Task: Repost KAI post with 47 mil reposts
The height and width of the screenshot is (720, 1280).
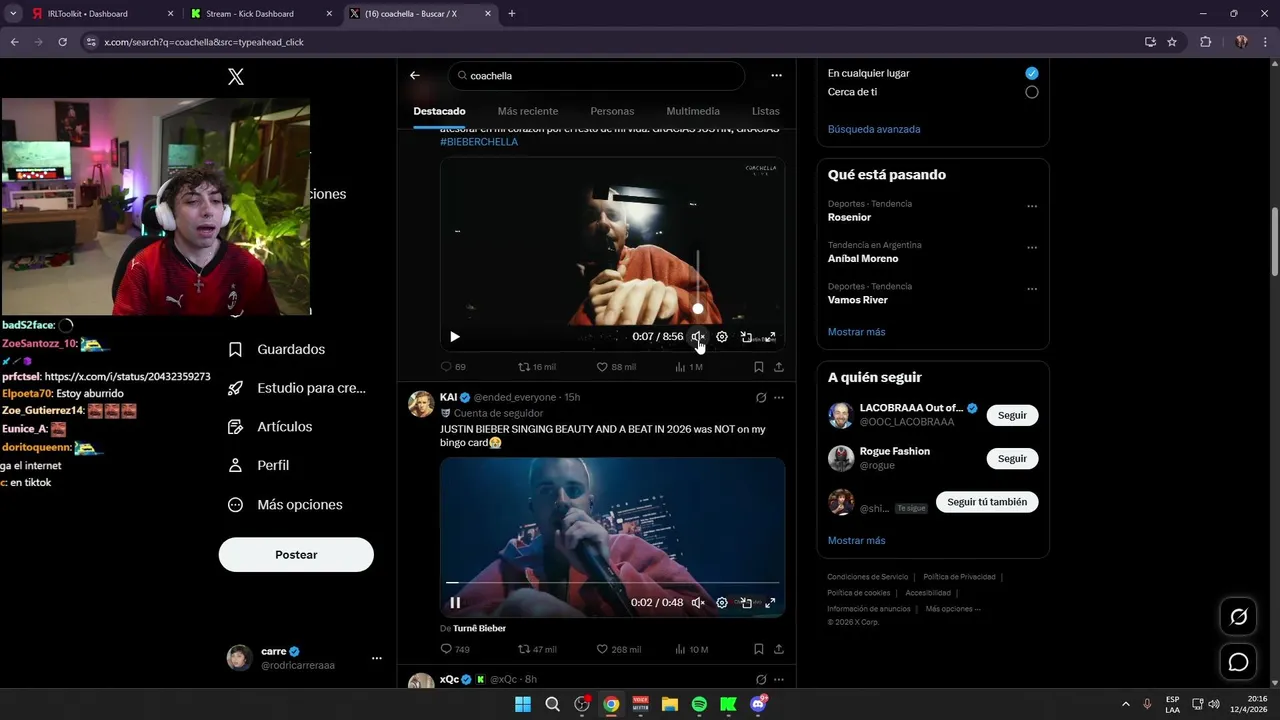Action: [536, 649]
